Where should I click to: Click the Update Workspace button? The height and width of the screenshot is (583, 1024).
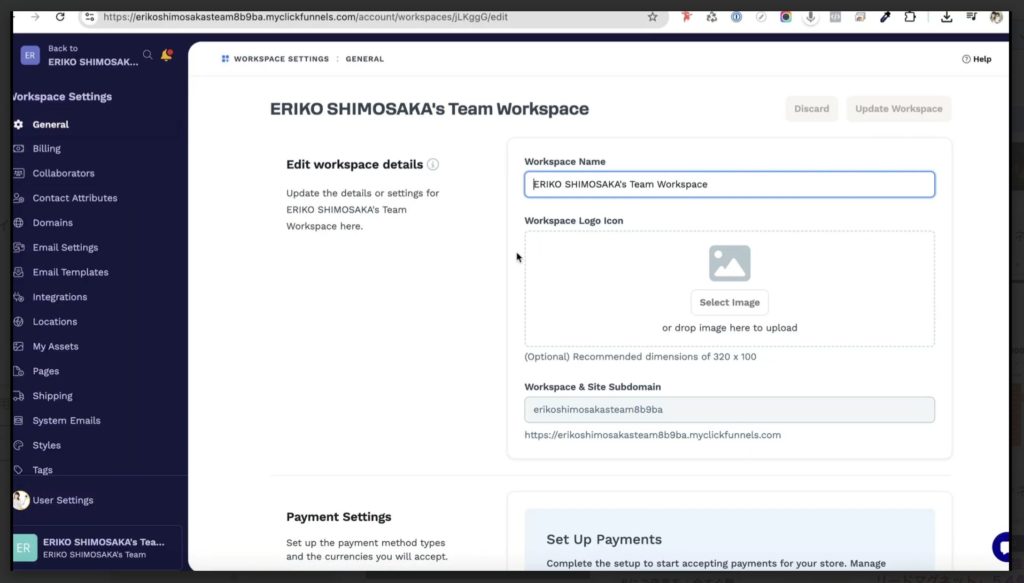click(898, 109)
